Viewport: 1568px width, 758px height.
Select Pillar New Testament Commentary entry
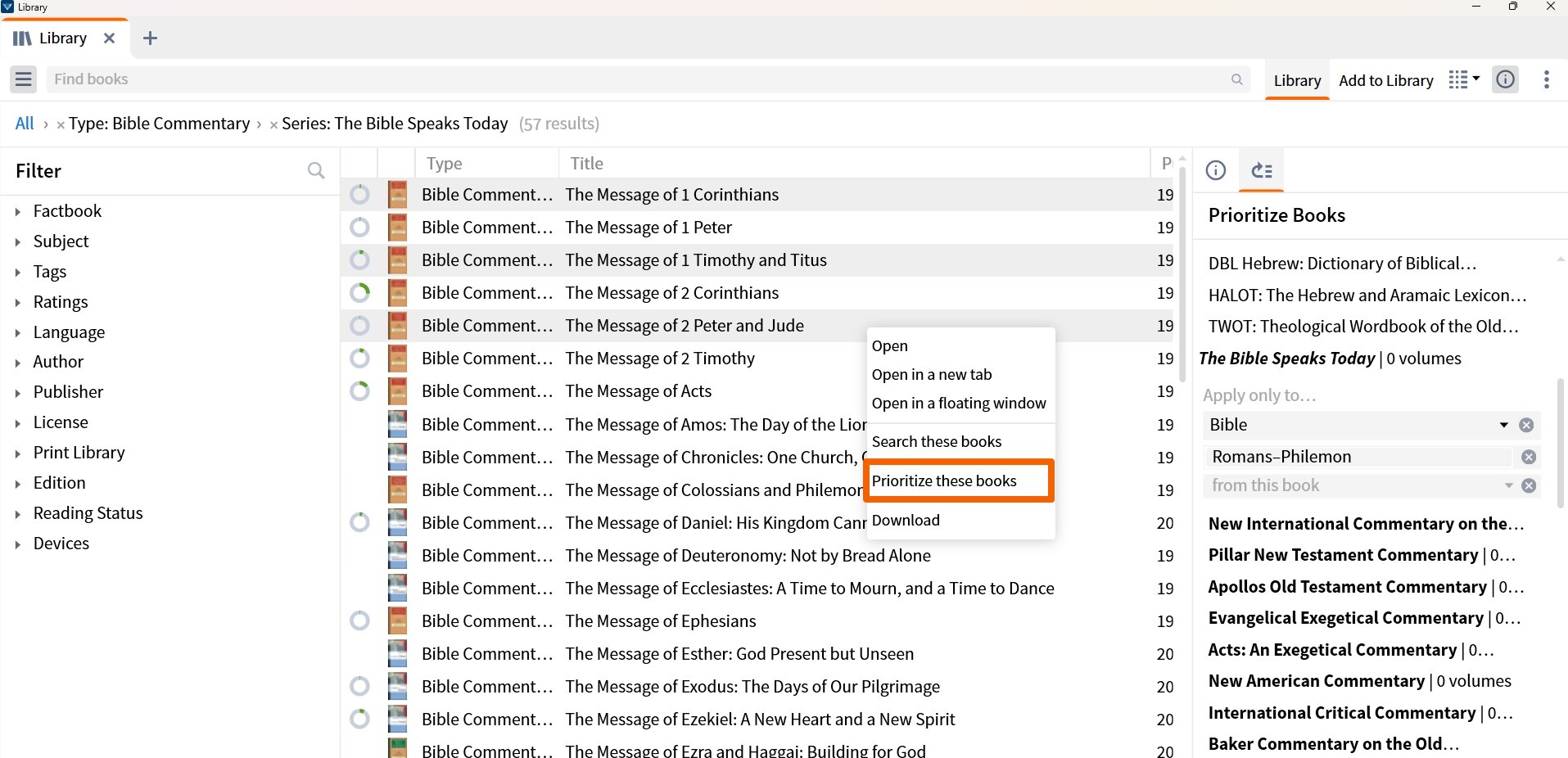pos(1362,555)
